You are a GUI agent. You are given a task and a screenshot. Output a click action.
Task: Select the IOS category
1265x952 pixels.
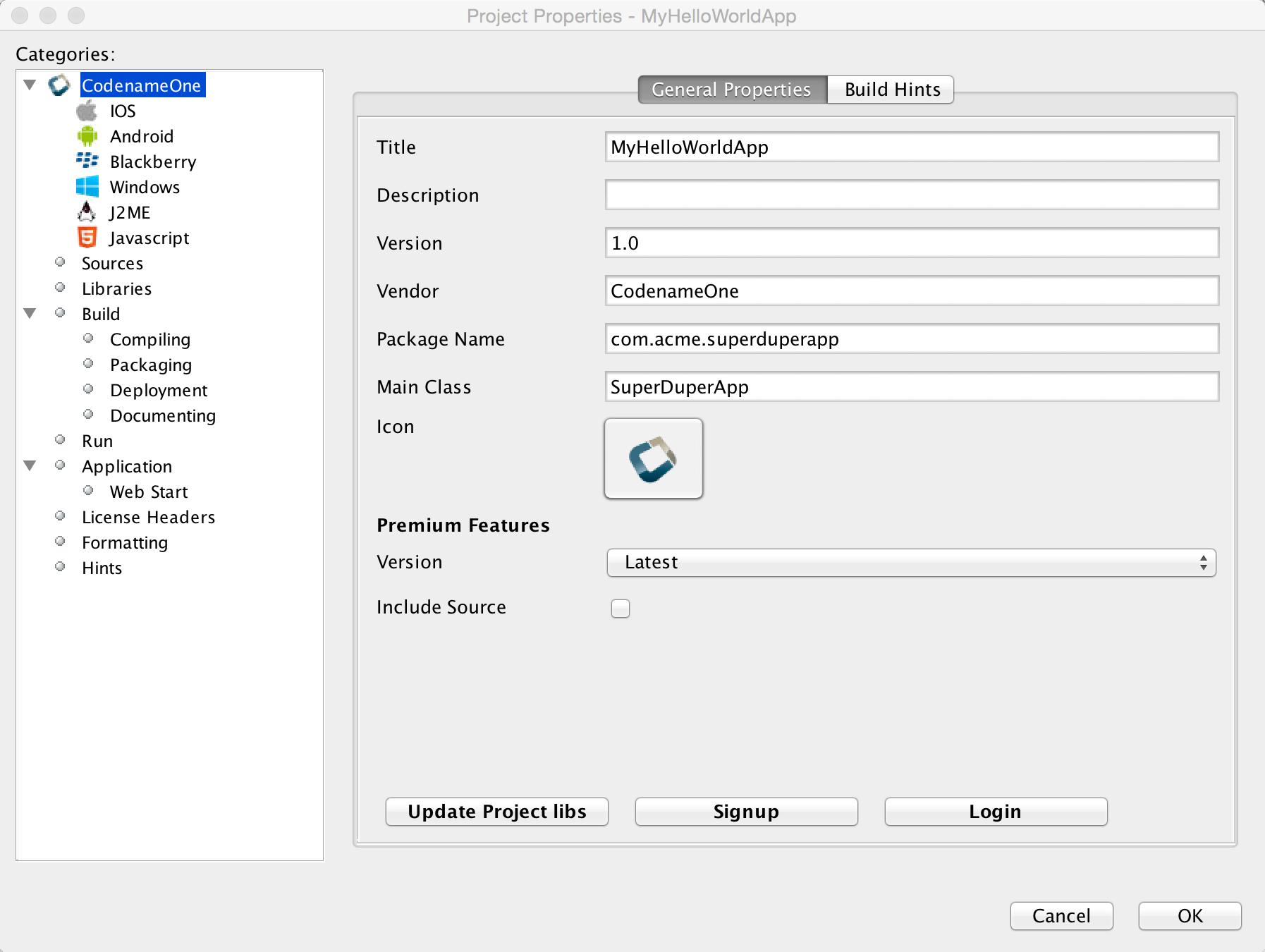pos(123,111)
